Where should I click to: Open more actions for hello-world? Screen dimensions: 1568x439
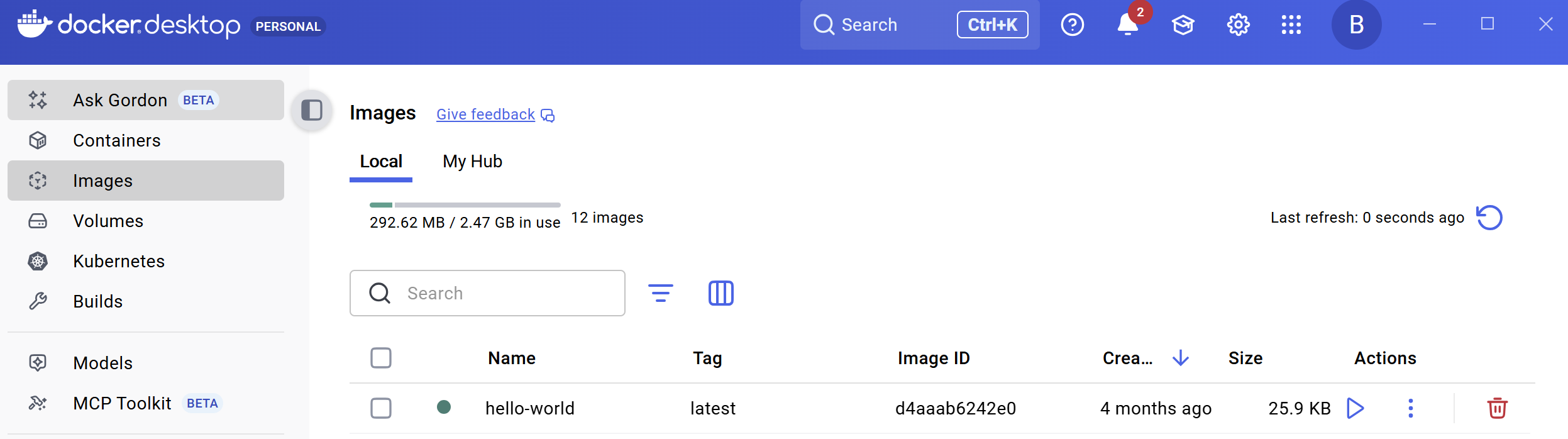pos(1411,408)
